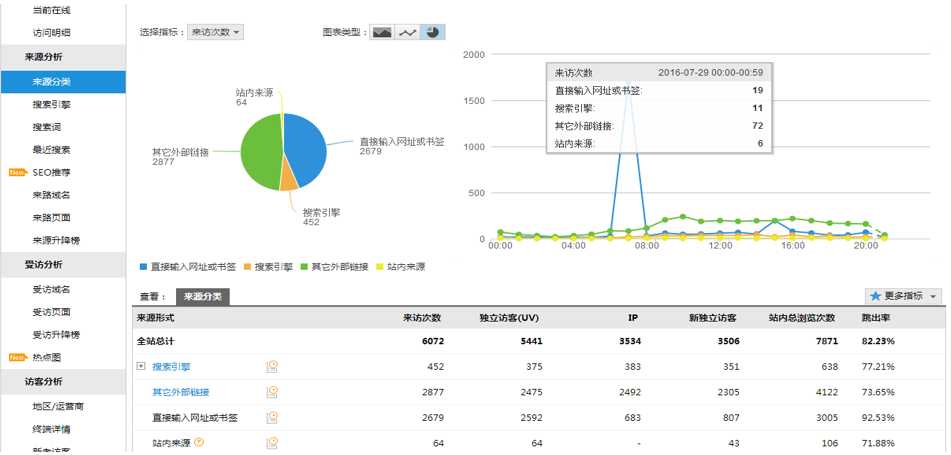Open 来路域名 in sidebar
This screenshot has width=951, height=455.
click(52, 195)
